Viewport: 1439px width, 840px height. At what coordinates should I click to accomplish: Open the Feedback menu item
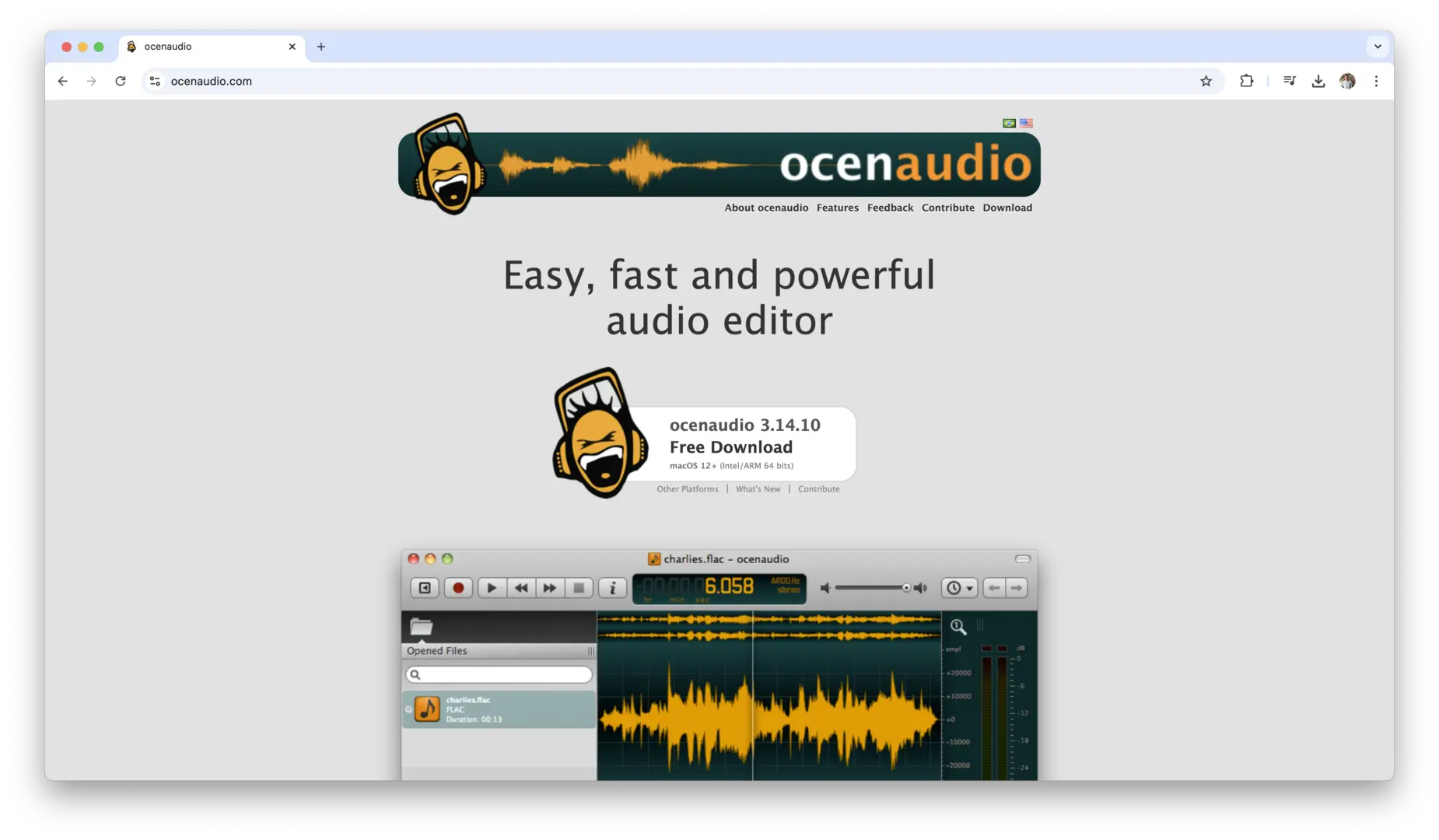click(x=890, y=208)
